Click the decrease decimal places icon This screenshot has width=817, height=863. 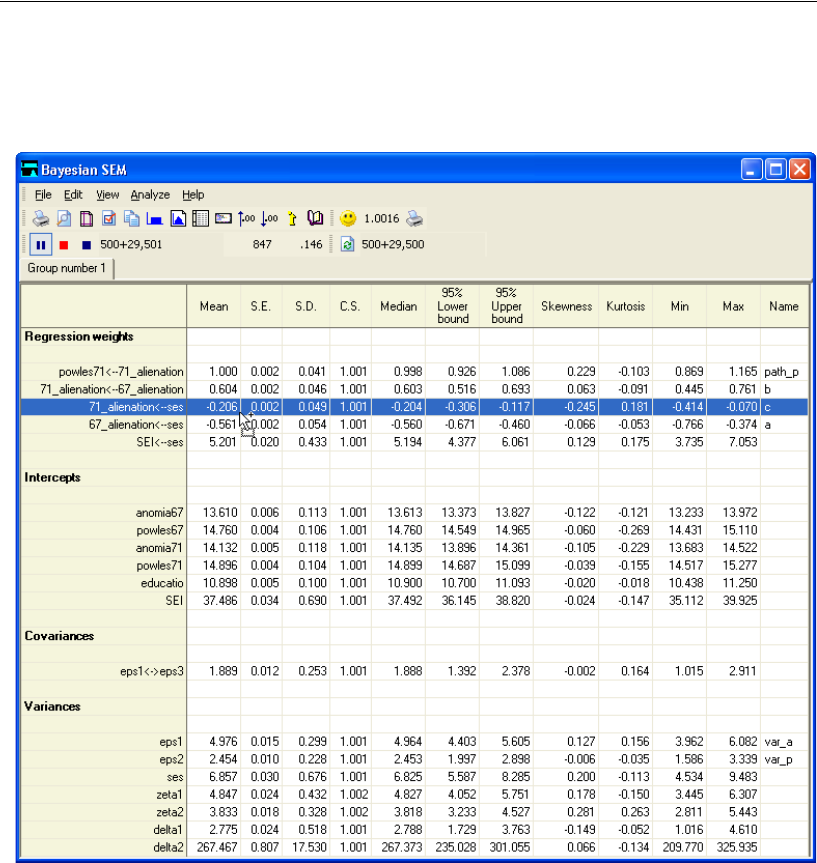[269, 218]
